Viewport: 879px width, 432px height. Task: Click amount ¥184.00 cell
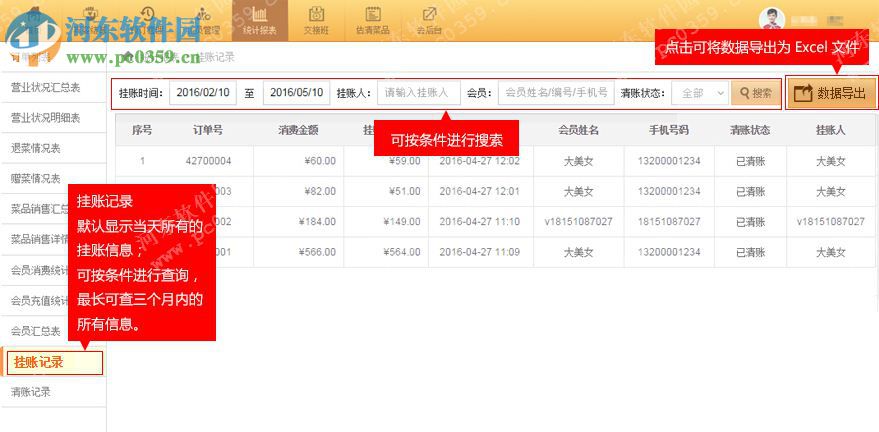coord(317,222)
